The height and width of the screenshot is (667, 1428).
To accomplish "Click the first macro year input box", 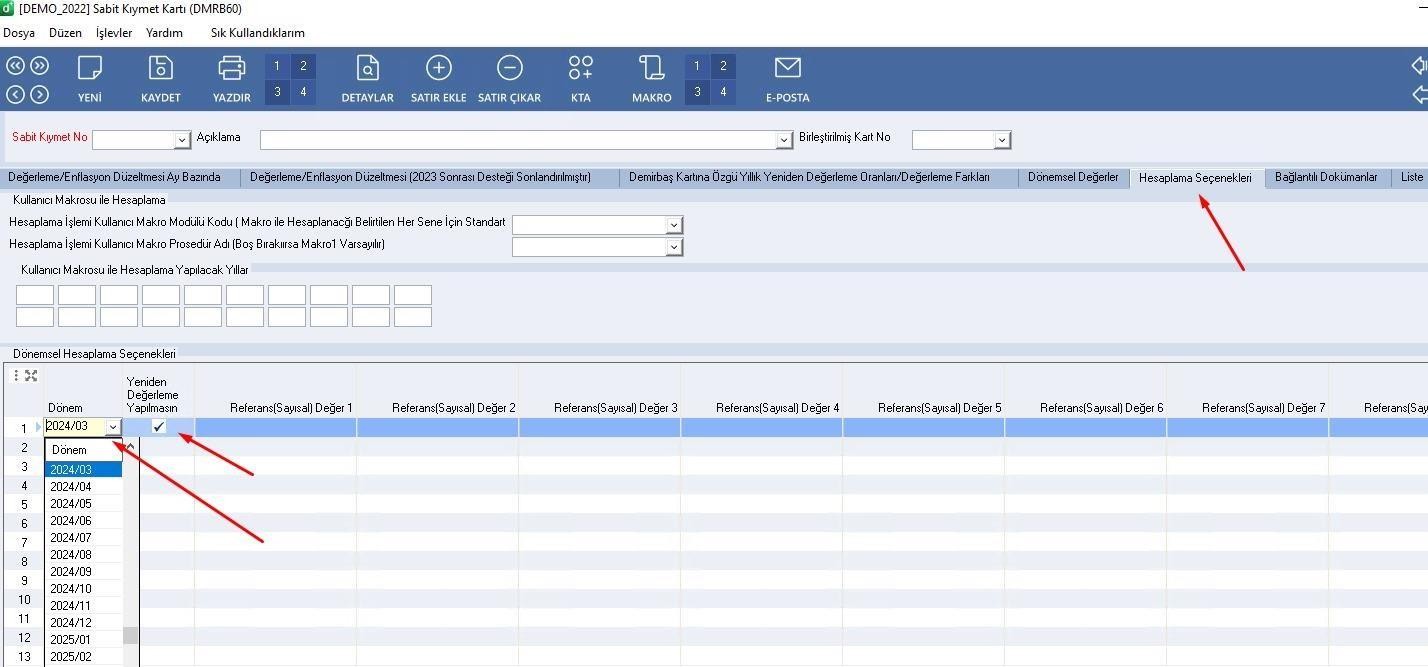I will tap(35, 295).
